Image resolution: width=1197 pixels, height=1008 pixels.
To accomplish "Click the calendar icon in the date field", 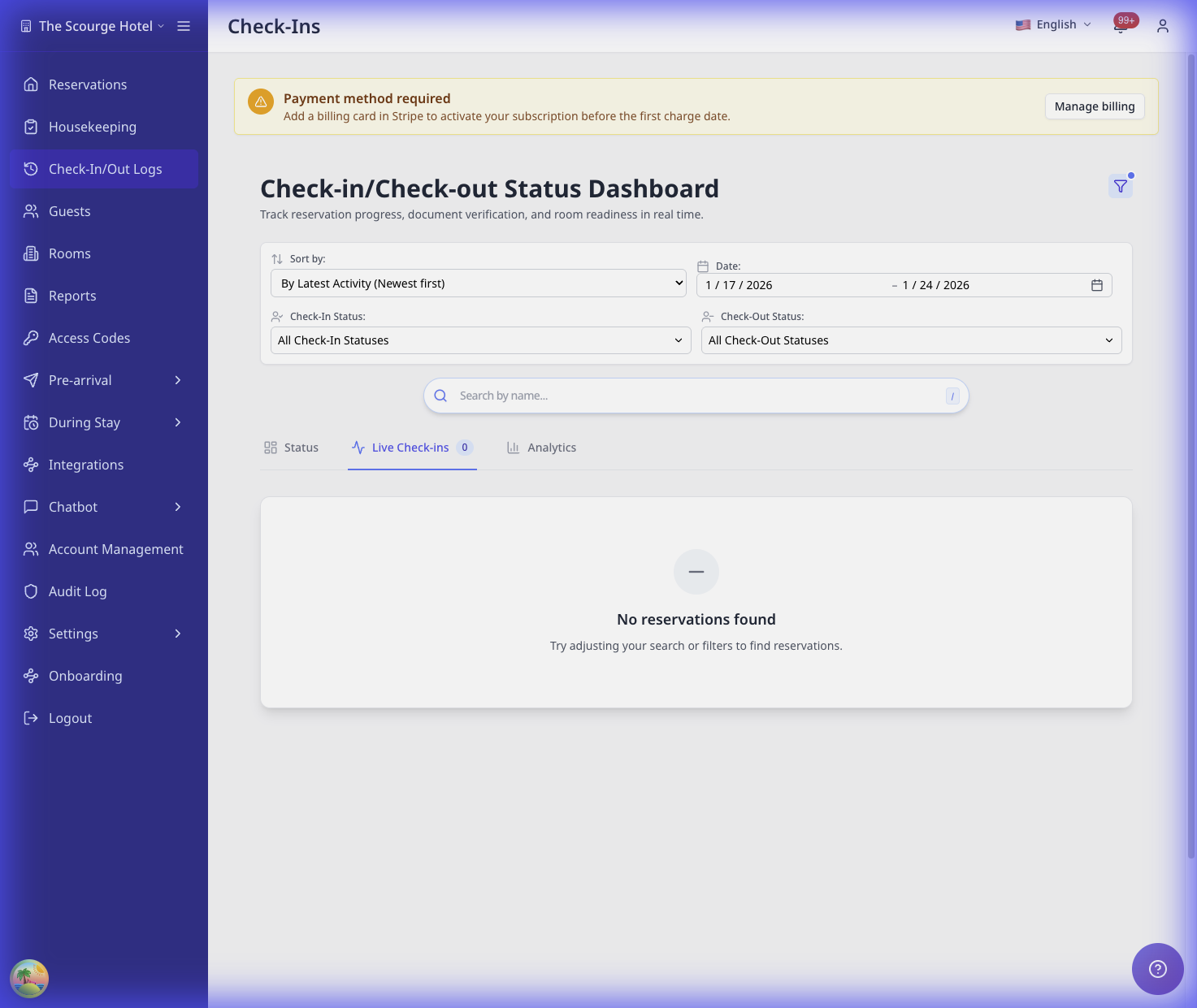I will pos(1096,285).
